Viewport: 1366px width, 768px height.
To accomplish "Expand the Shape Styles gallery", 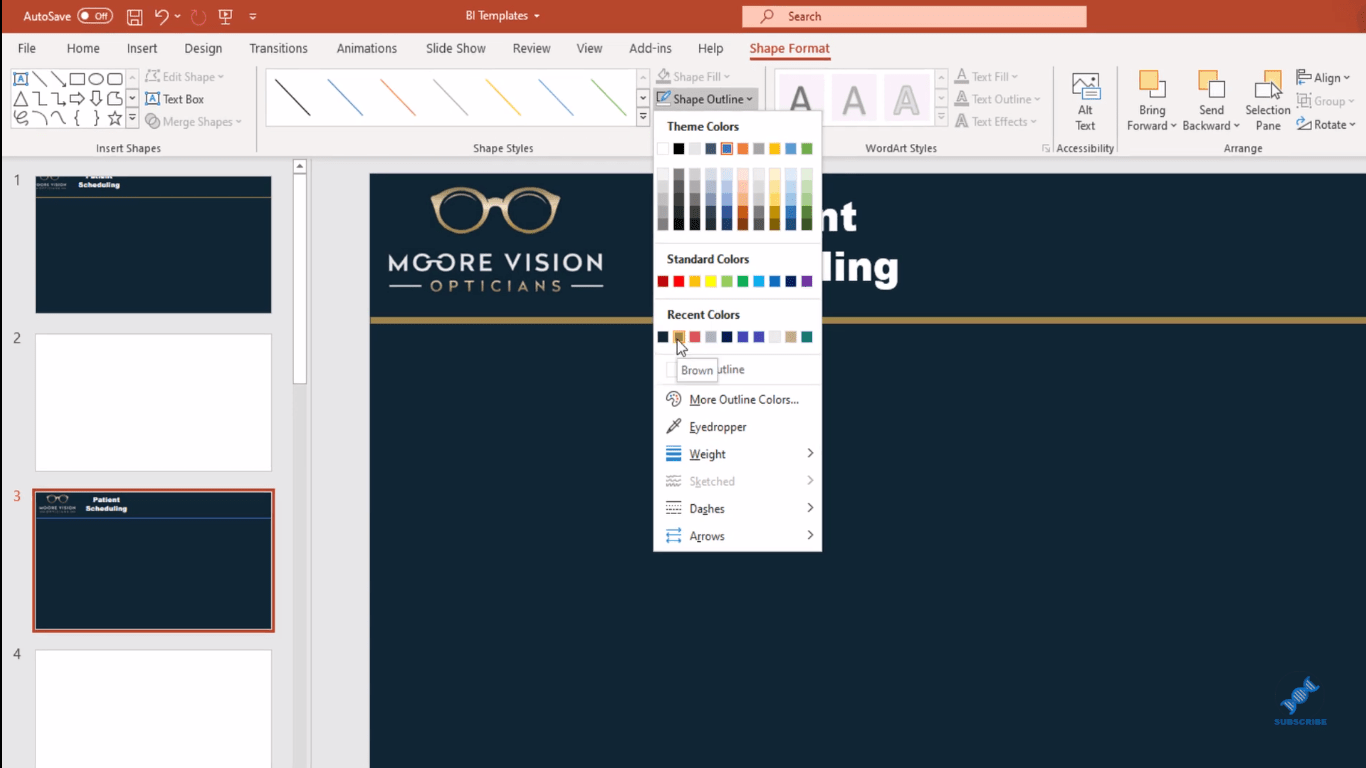I will coord(643,117).
